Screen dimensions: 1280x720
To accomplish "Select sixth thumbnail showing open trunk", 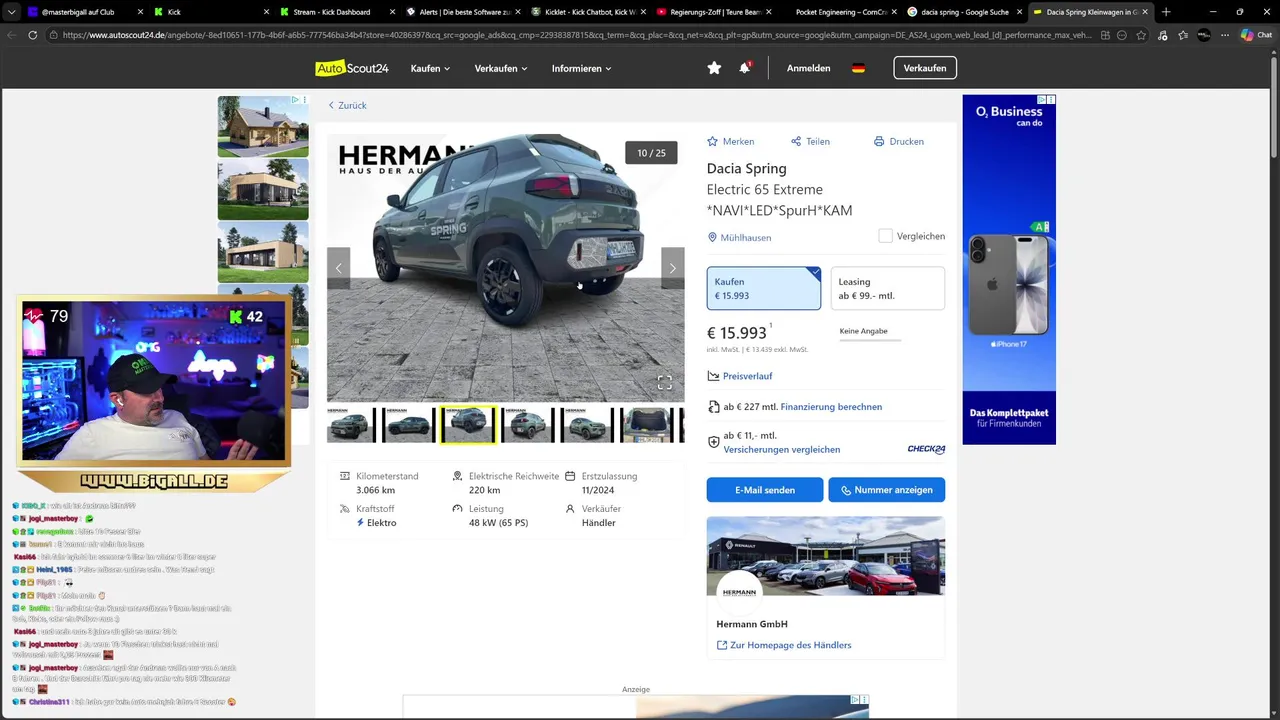I will point(647,425).
